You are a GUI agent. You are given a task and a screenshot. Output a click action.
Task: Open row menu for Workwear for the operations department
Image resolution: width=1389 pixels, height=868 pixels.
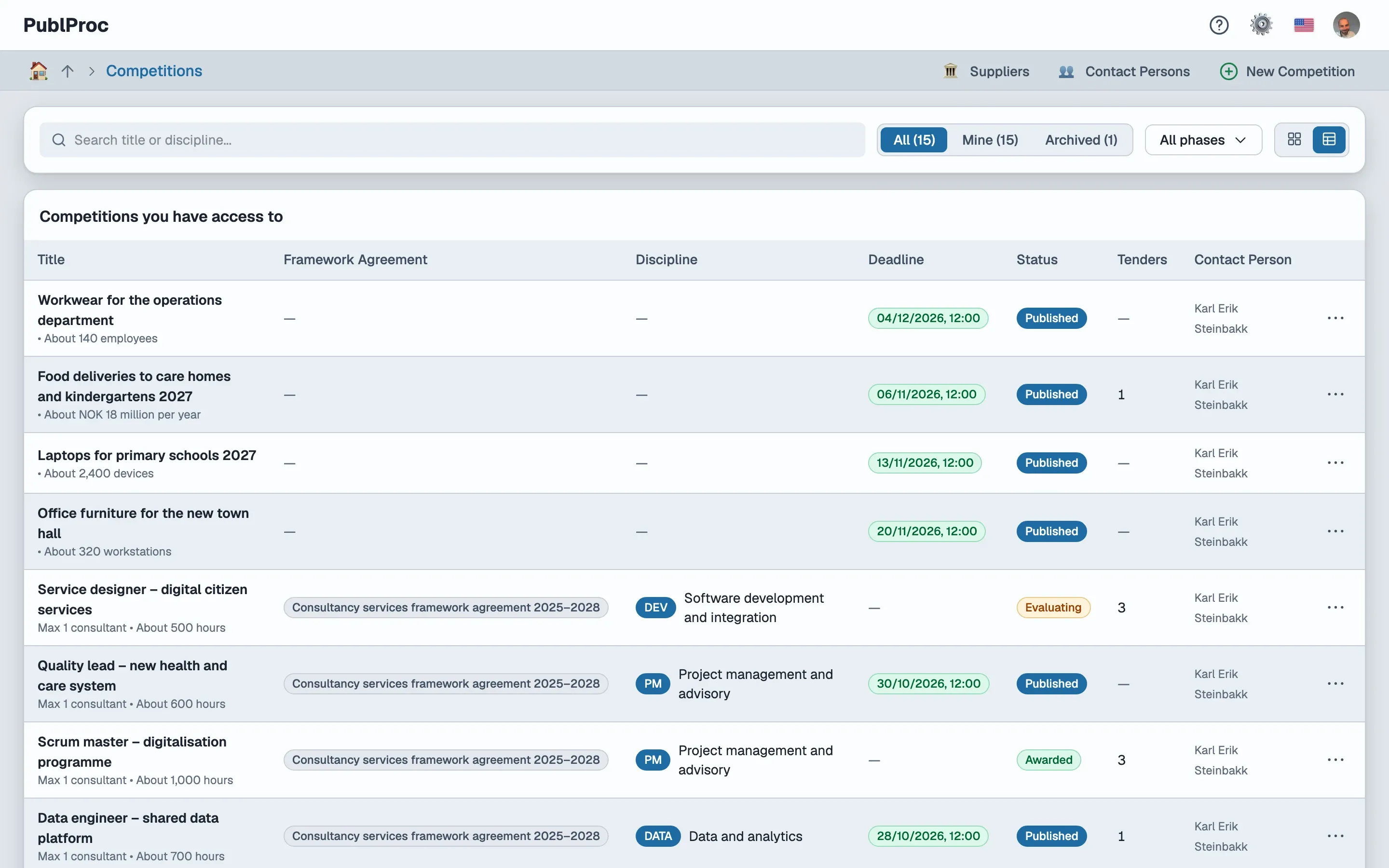(1335, 318)
